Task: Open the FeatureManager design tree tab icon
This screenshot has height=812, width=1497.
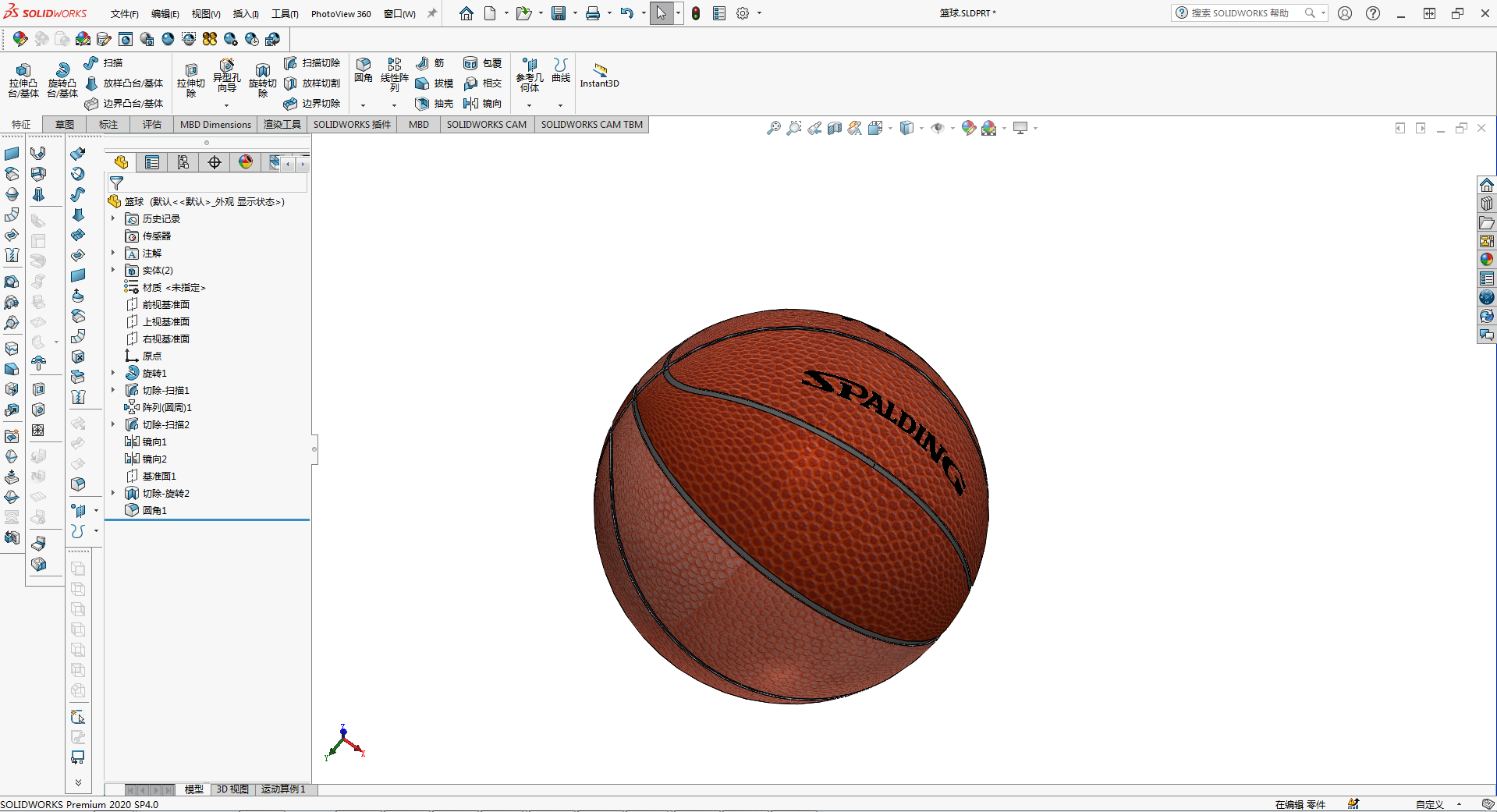Action: coord(121,162)
